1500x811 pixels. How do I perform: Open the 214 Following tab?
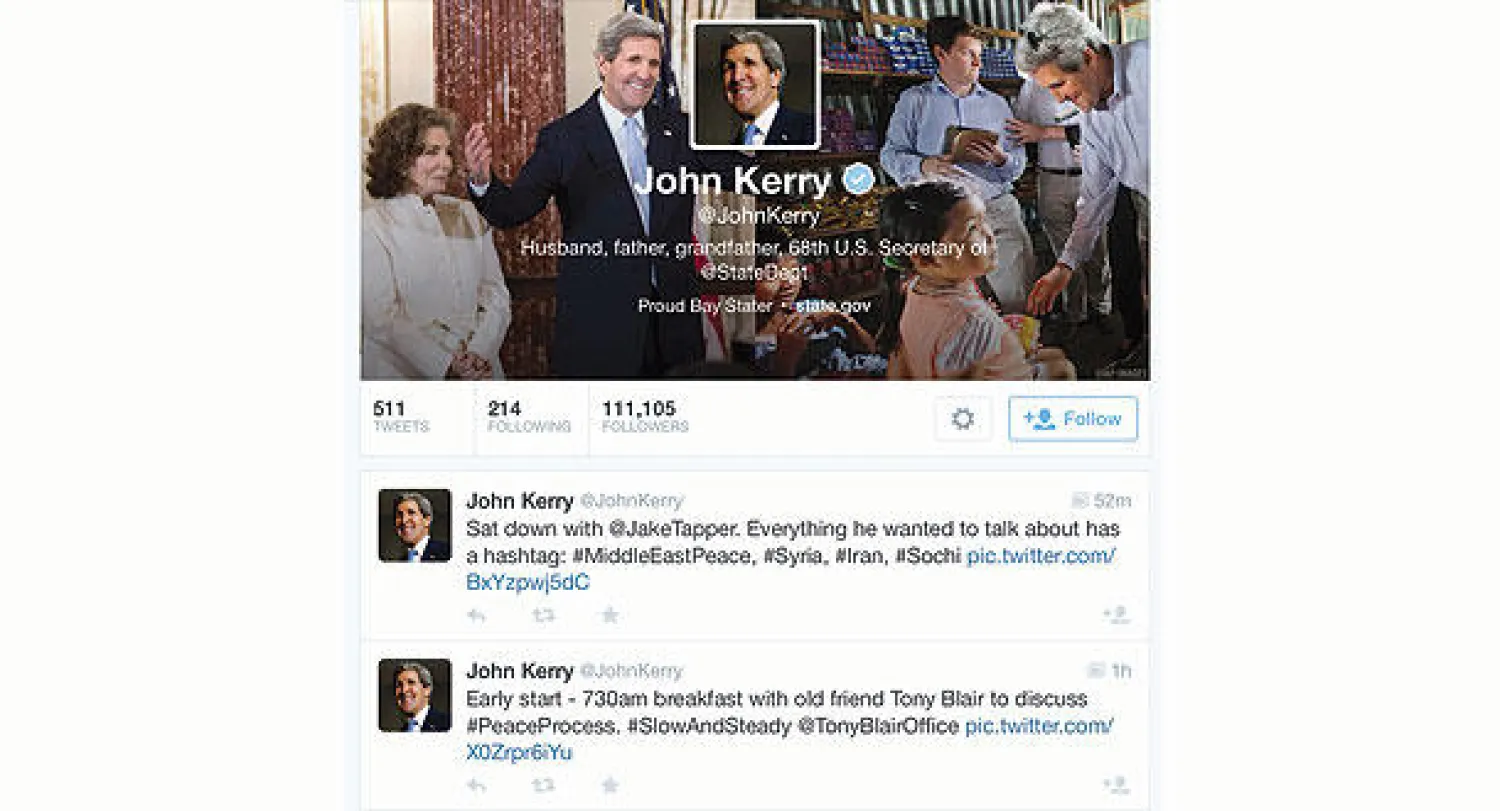click(529, 417)
